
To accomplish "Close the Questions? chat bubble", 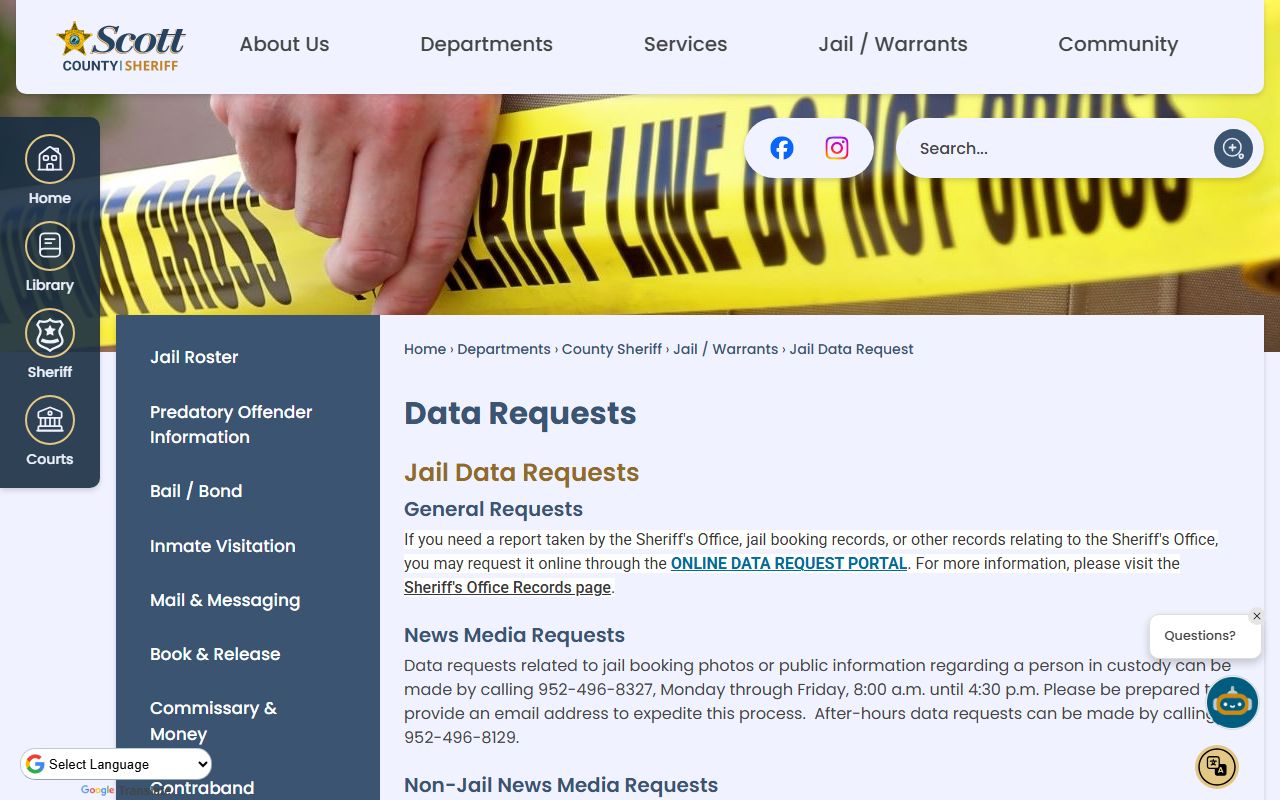I will point(1257,616).
